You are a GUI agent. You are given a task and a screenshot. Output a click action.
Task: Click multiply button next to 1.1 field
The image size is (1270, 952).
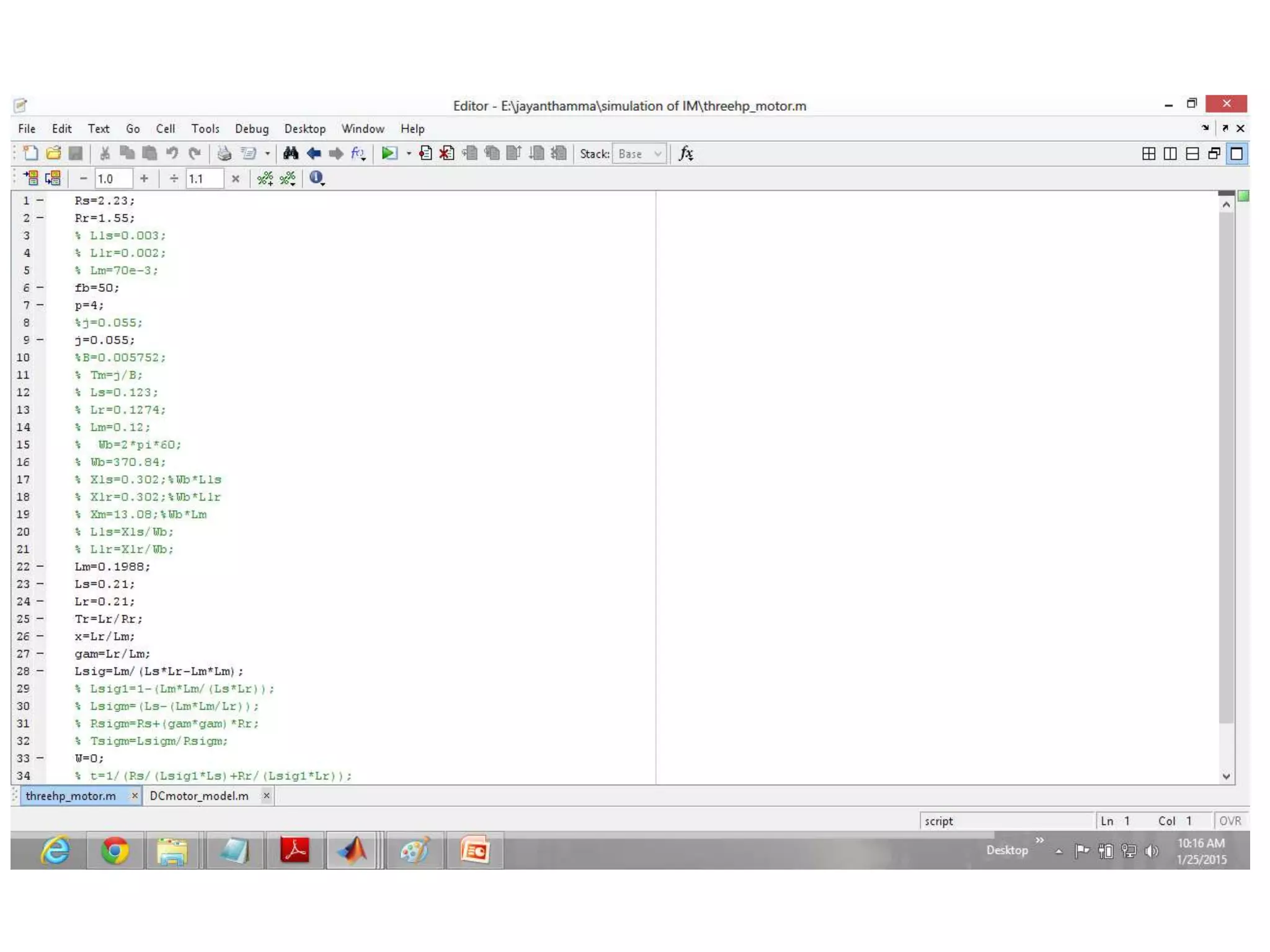point(236,178)
